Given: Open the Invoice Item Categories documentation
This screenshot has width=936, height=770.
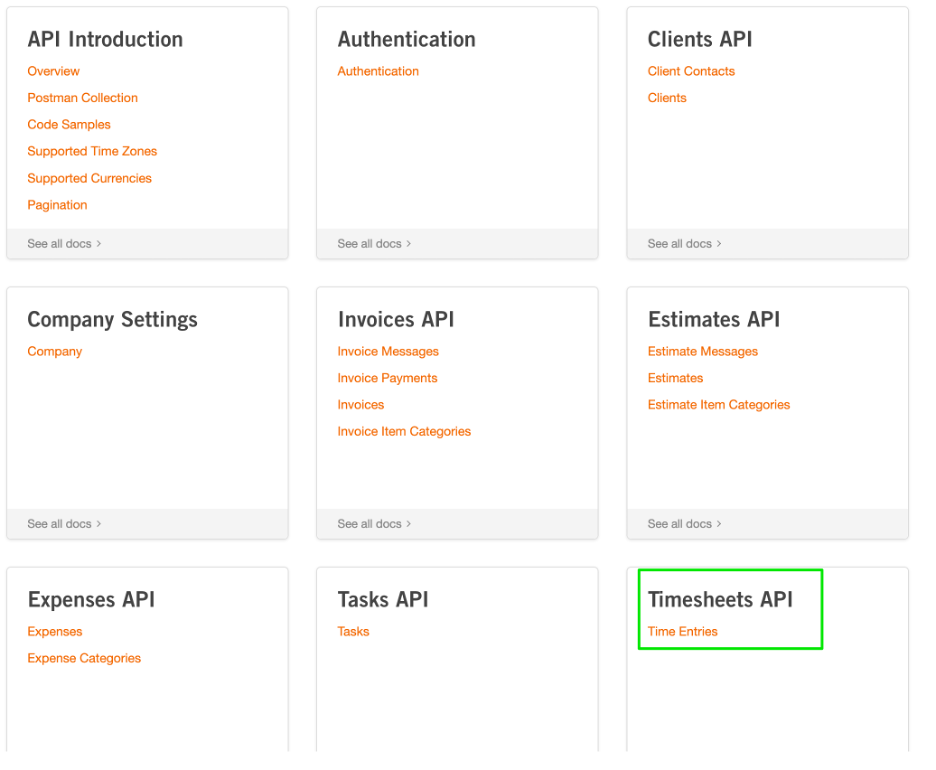Looking at the screenshot, I should point(404,431).
